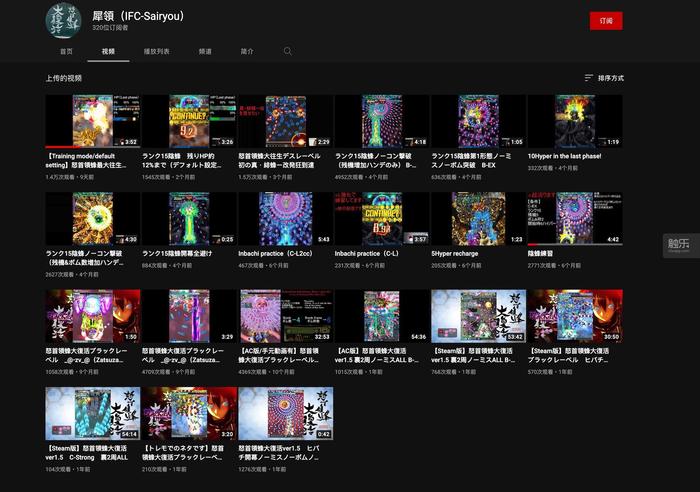Play the 3:57 Inbachi practice thumbnail

382,219
